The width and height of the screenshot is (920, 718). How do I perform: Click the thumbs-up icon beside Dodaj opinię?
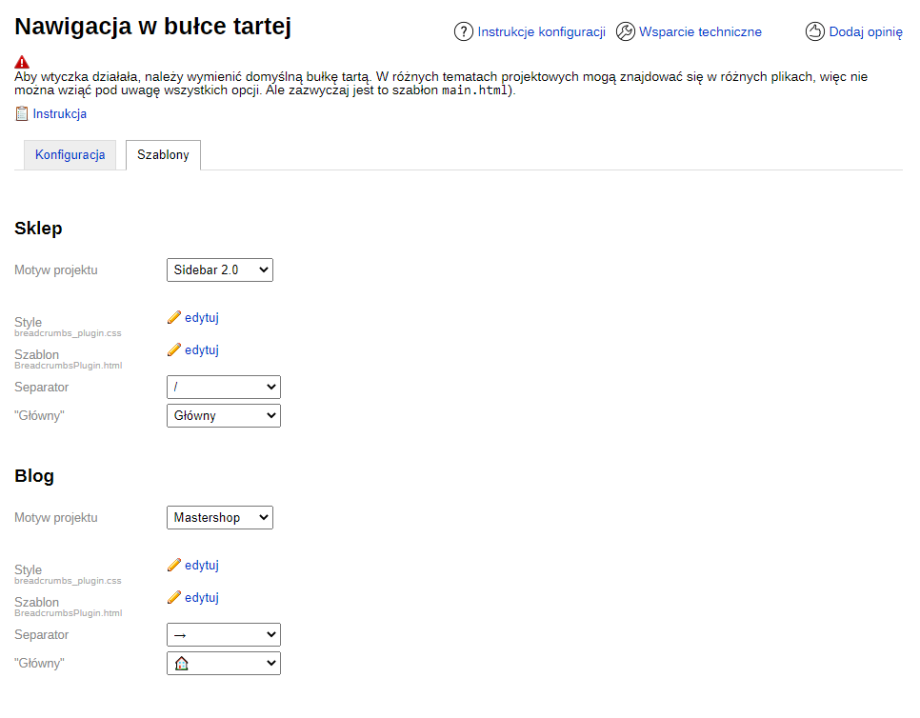click(814, 32)
